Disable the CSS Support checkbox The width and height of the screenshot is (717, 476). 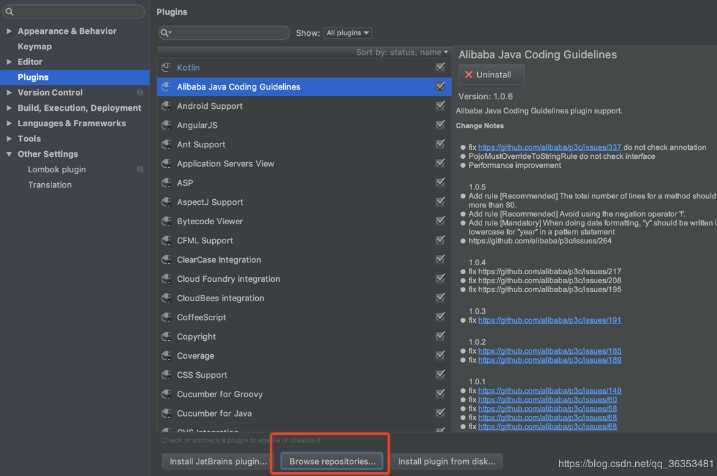click(440, 374)
